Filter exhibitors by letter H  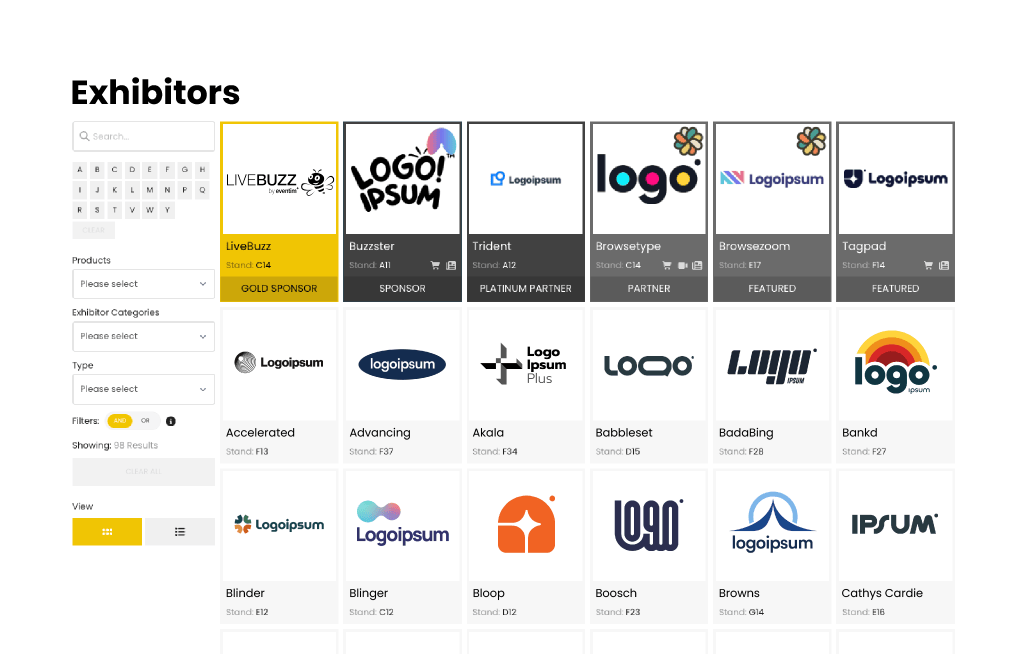pyautogui.click(x=202, y=170)
